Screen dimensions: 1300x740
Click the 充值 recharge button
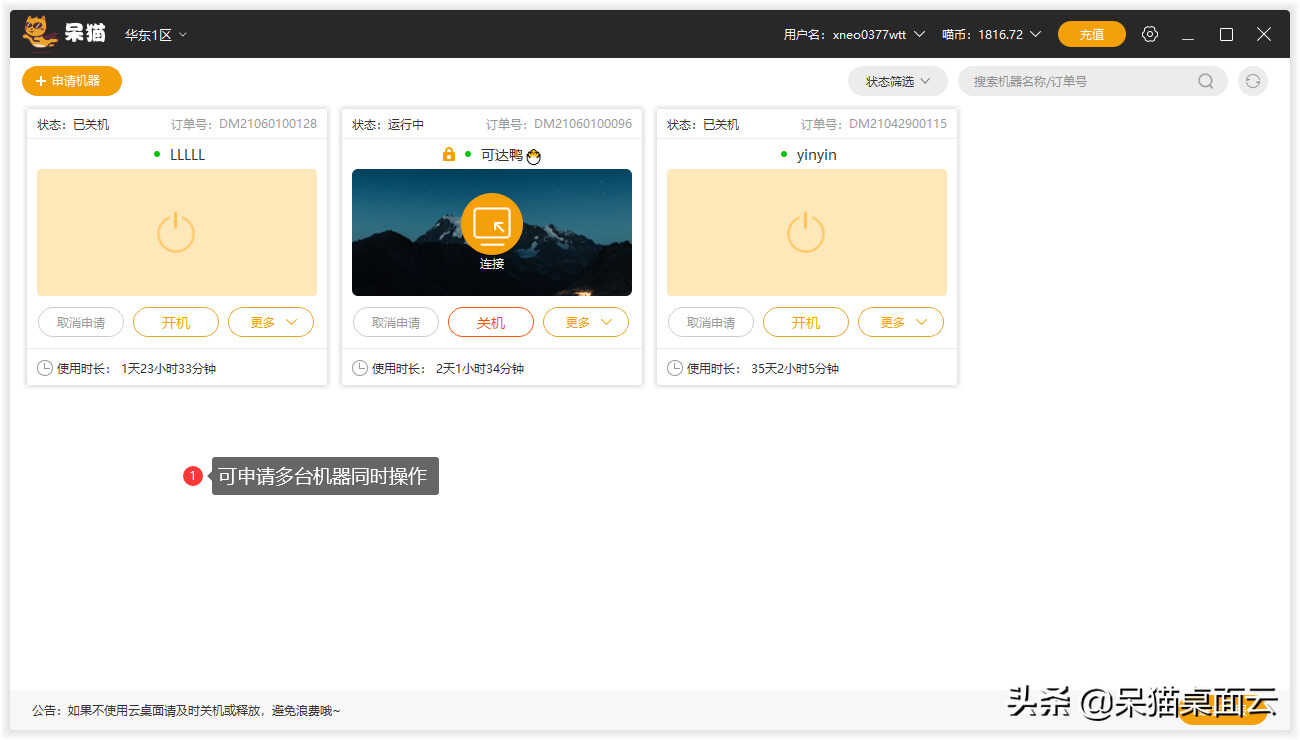(1092, 34)
